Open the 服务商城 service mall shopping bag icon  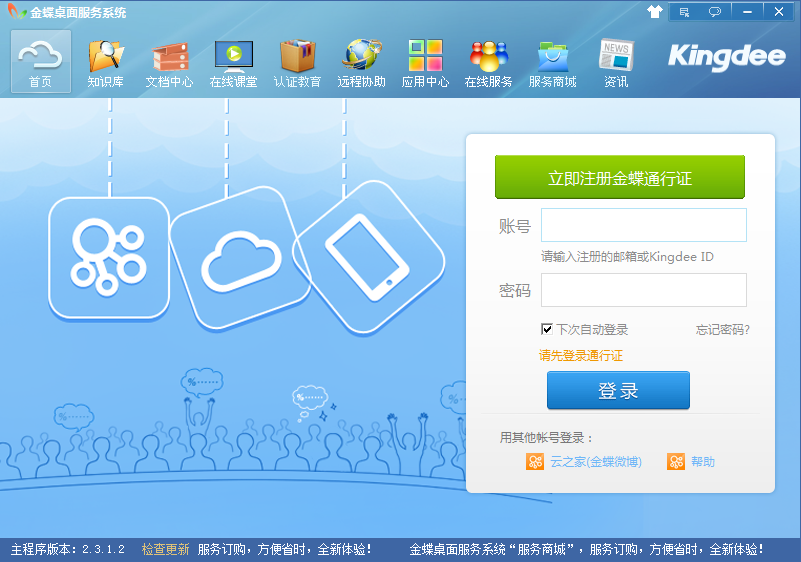pos(552,63)
